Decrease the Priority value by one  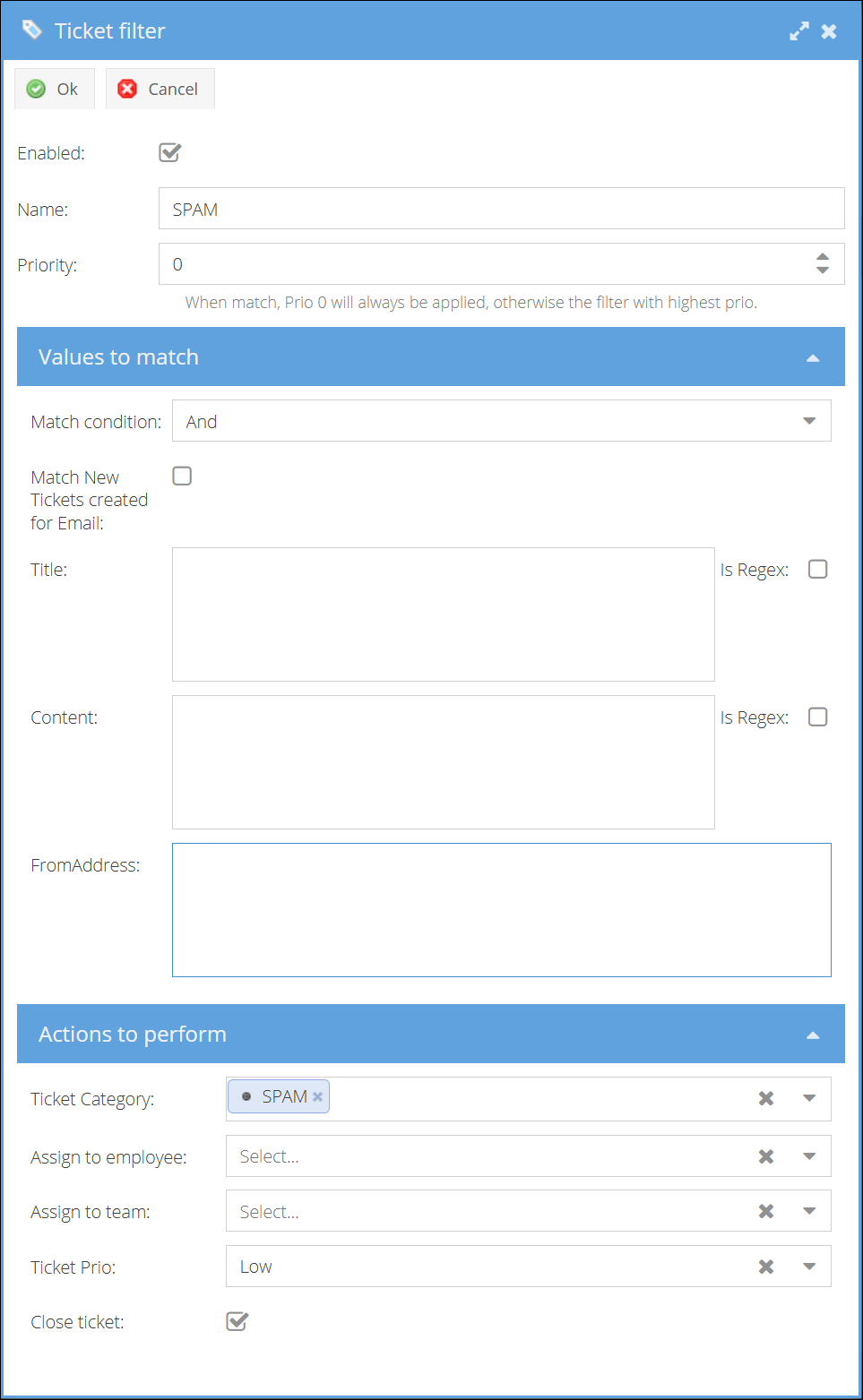pyautogui.click(x=823, y=270)
